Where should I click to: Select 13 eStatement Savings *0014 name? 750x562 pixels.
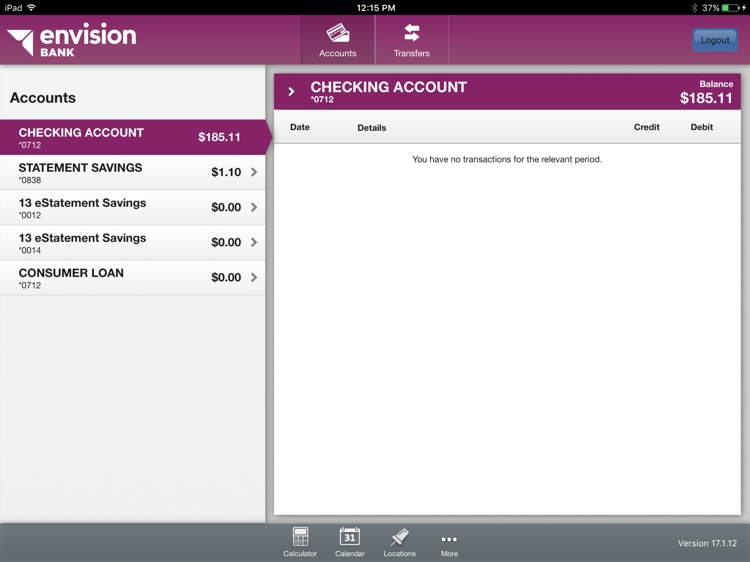click(x=82, y=238)
